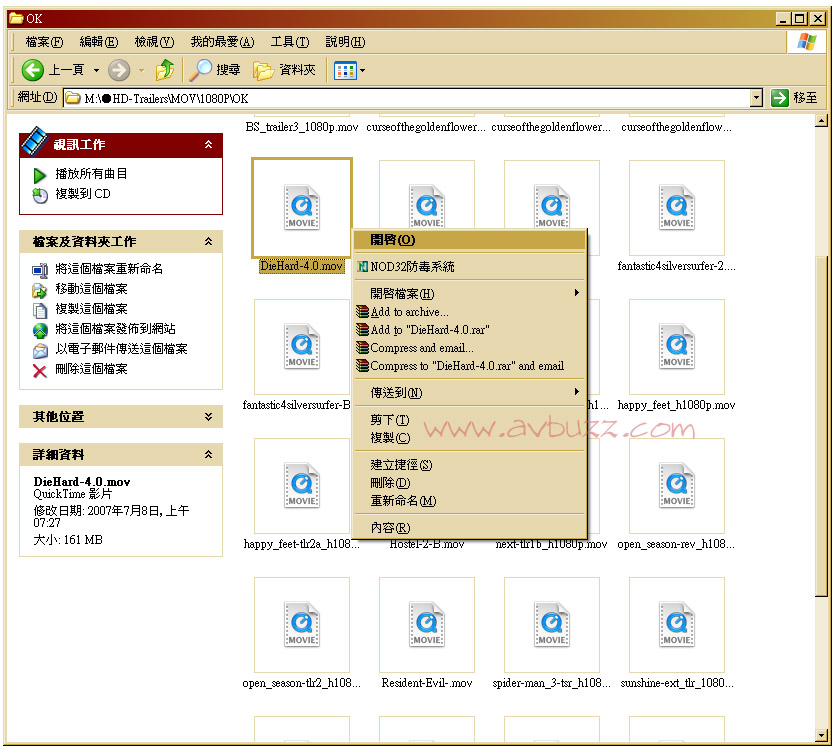The image size is (836, 749).
Task: Expand the Other Places panel
Action: [208, 417]
